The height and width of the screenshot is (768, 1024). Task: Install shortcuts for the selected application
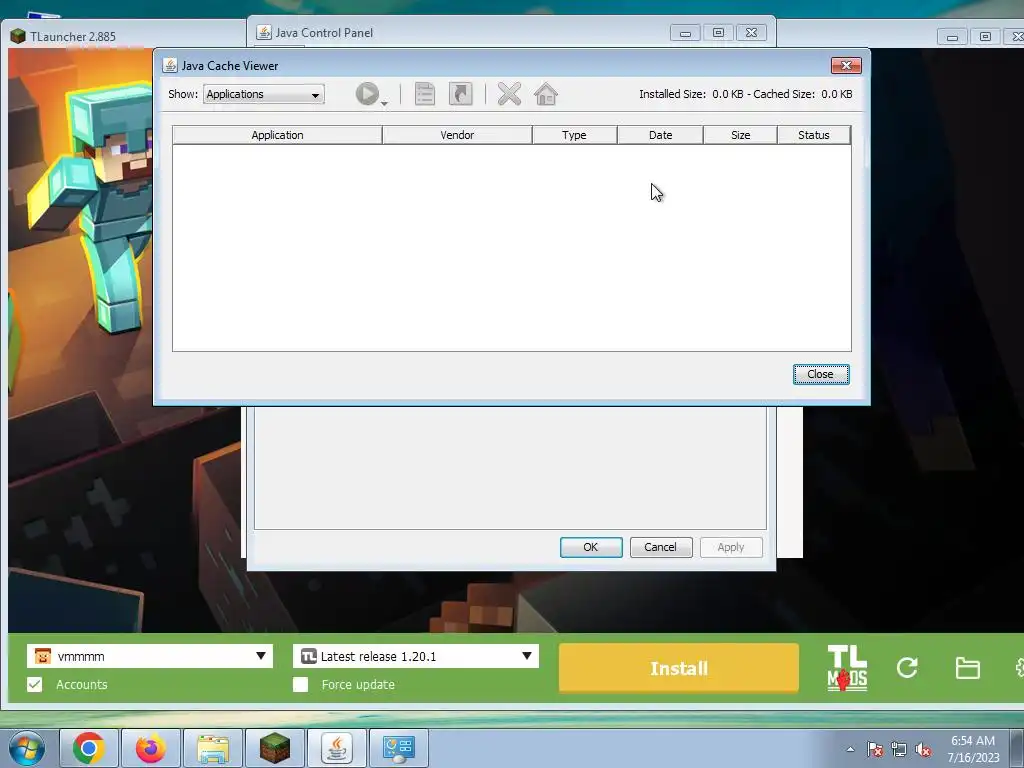[x=460, y=94]
